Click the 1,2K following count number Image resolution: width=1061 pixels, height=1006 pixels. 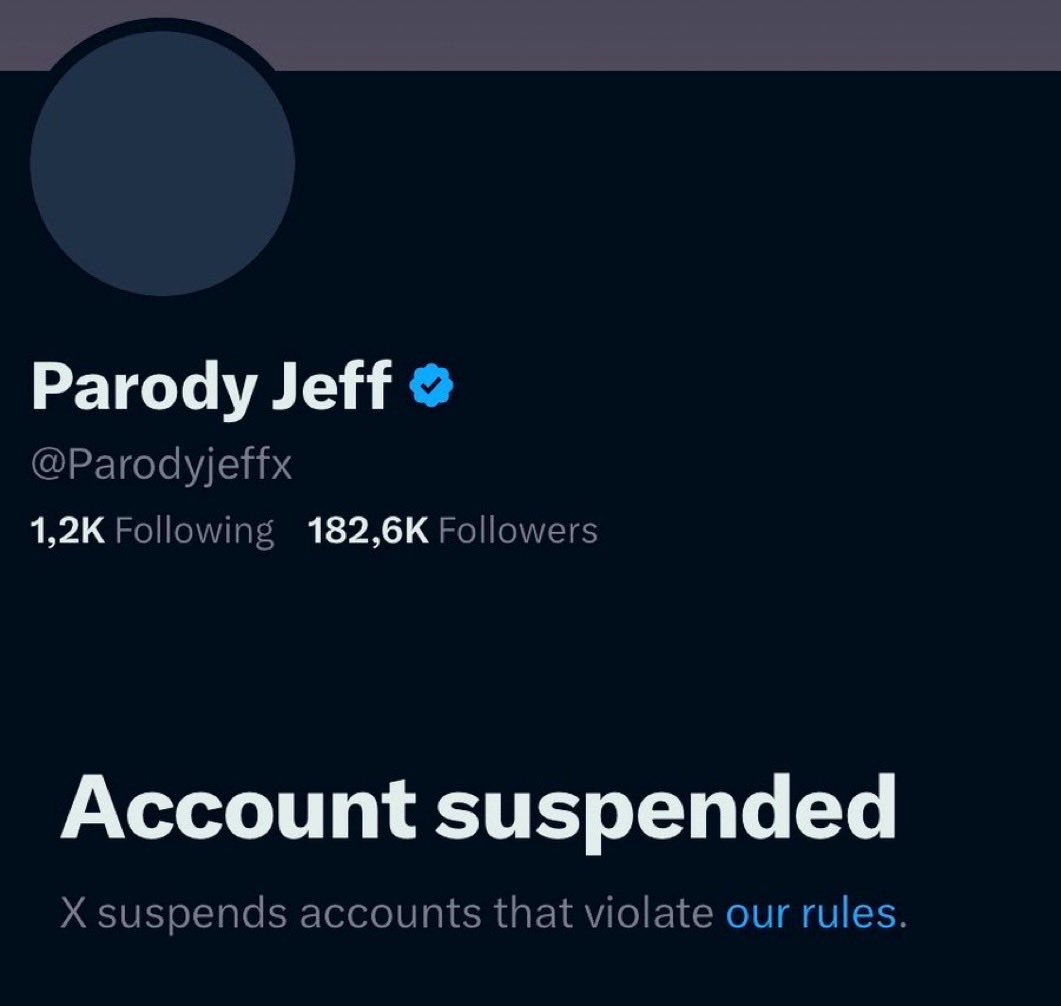68,530
